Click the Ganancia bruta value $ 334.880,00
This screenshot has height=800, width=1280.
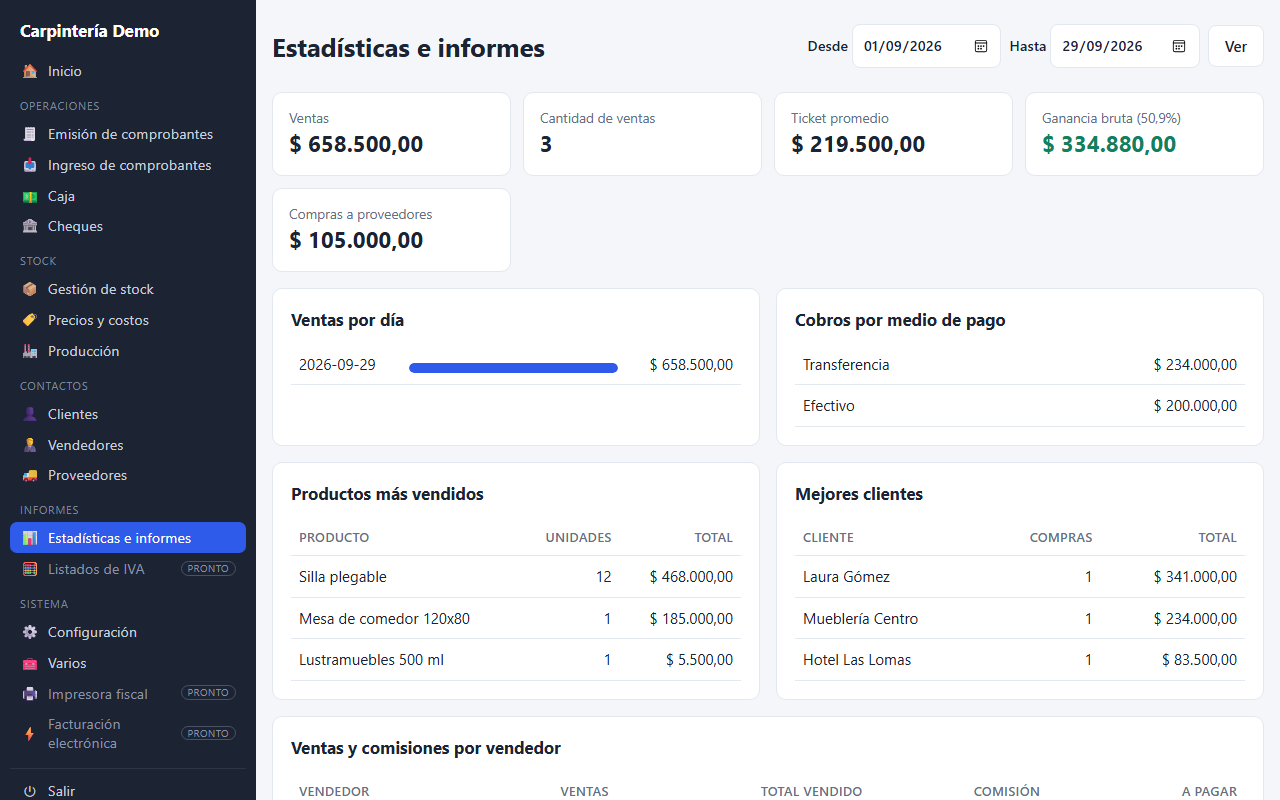(x=1109, y=144)
